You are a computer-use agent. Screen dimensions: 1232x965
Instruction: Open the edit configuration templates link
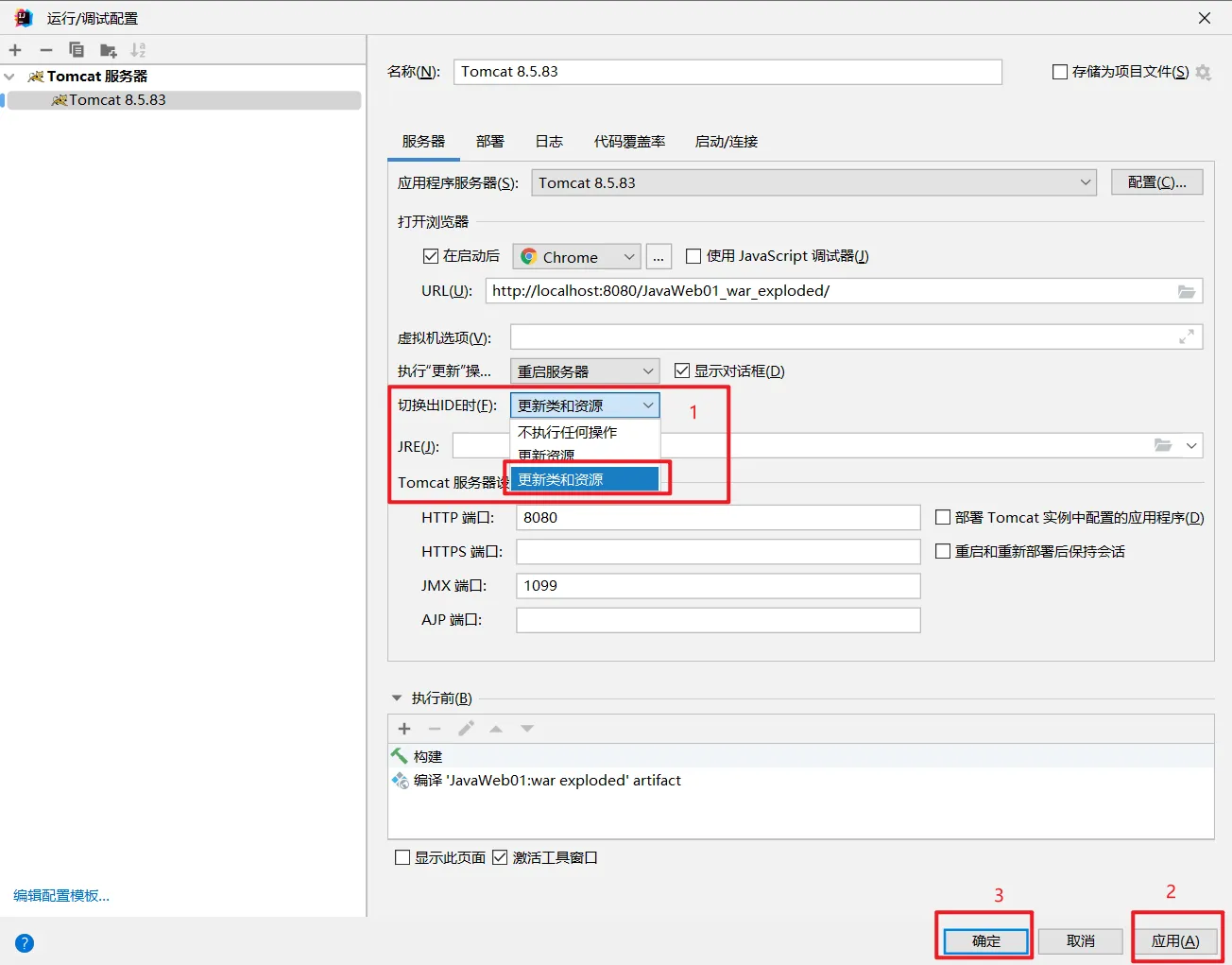pyautogui.click(x=61, y=896)
